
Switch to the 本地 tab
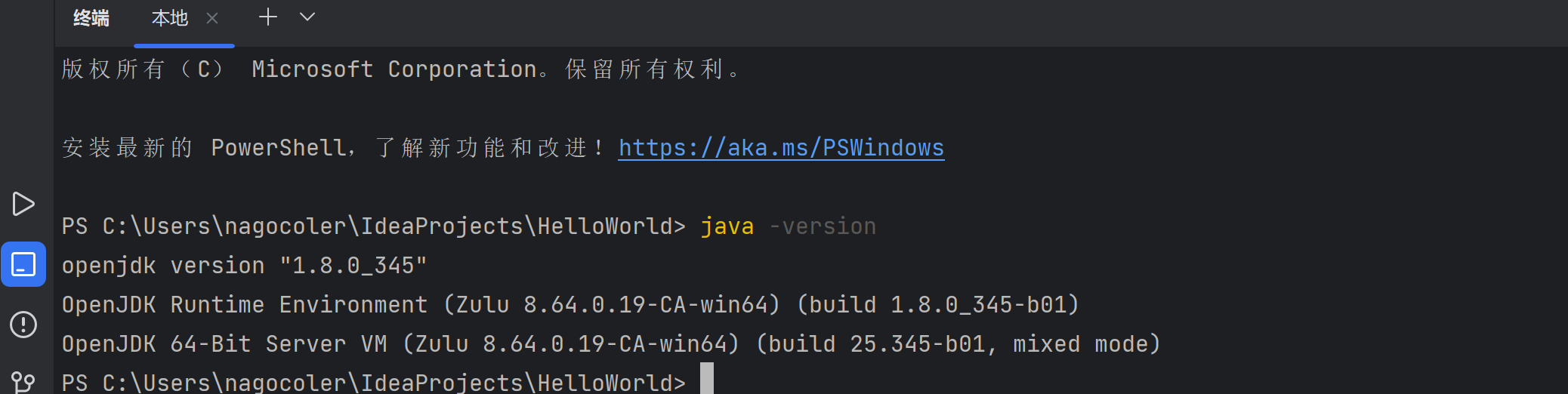[x=170, y=18]
